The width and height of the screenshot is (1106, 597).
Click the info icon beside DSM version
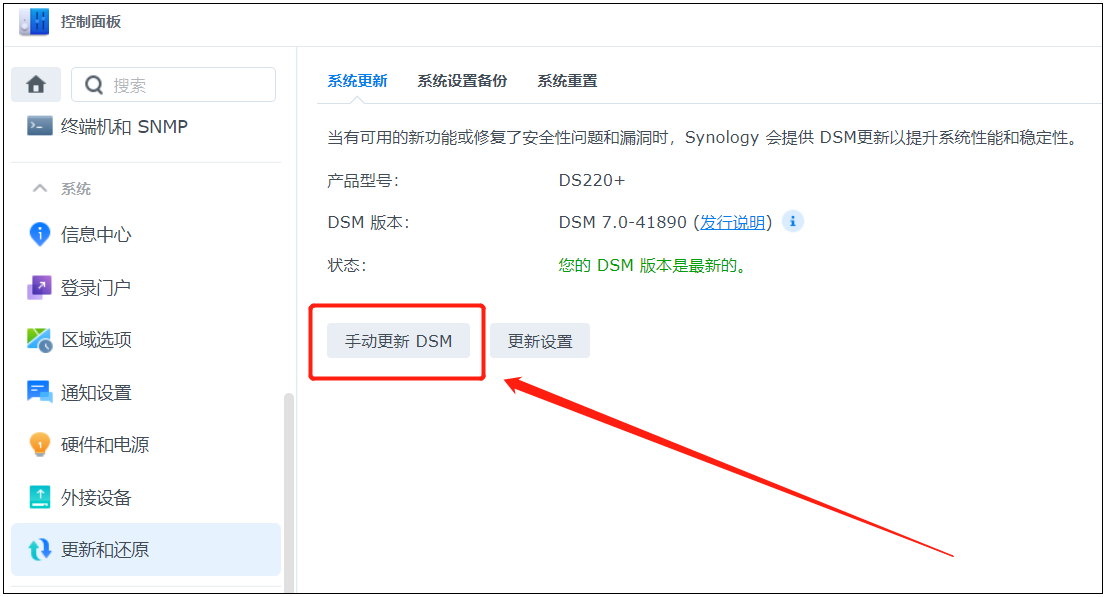tap(793, 222)
